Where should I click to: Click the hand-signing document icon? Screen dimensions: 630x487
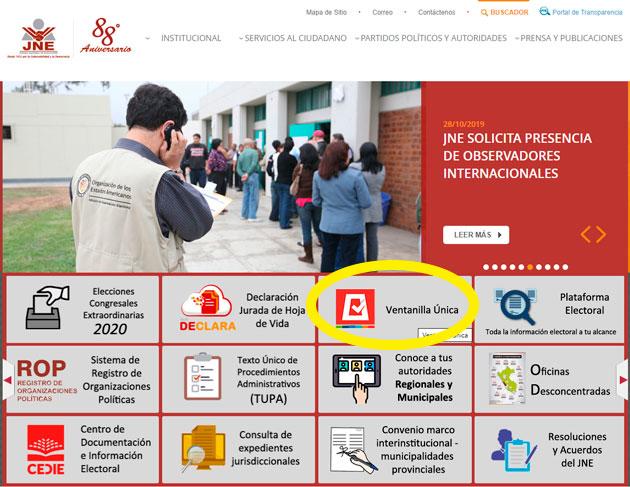click(353, 450)
